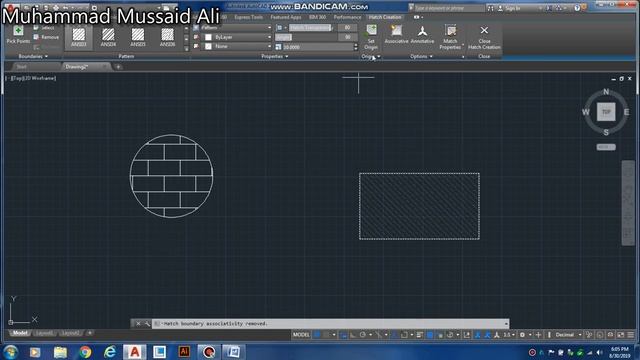Click the TOP face of ViewCube
The width and height of the screenshot is (640, 360).
(x=606, y=112)
